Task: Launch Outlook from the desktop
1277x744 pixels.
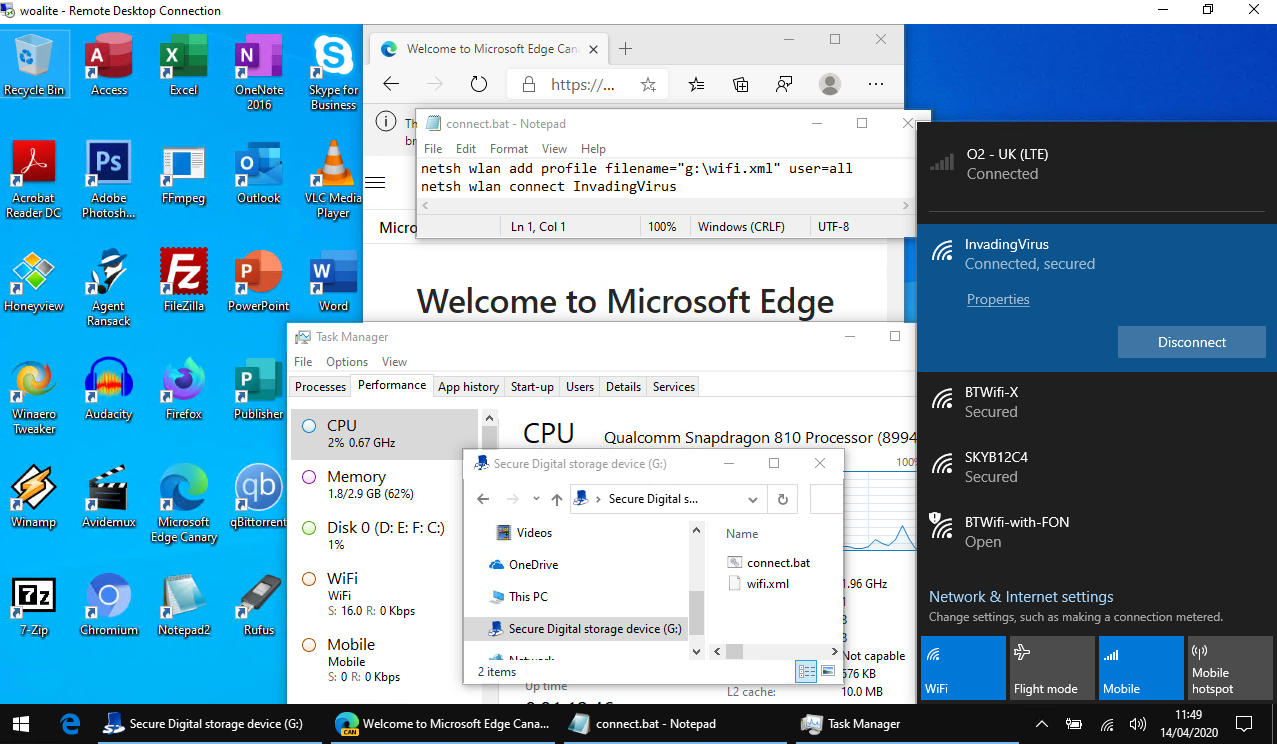Action: point(259,173)
